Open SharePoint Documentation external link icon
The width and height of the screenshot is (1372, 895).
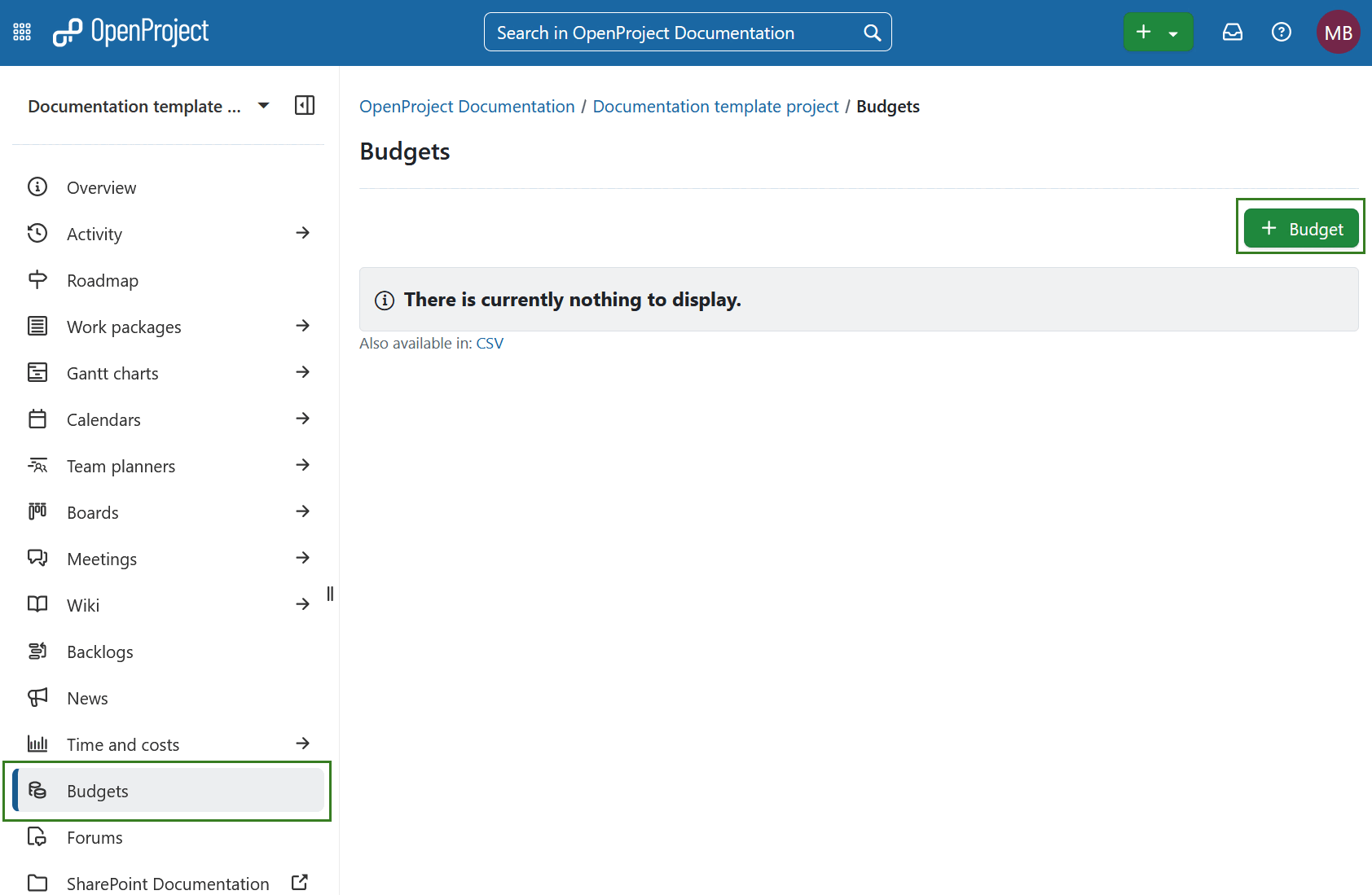point(299,882)
